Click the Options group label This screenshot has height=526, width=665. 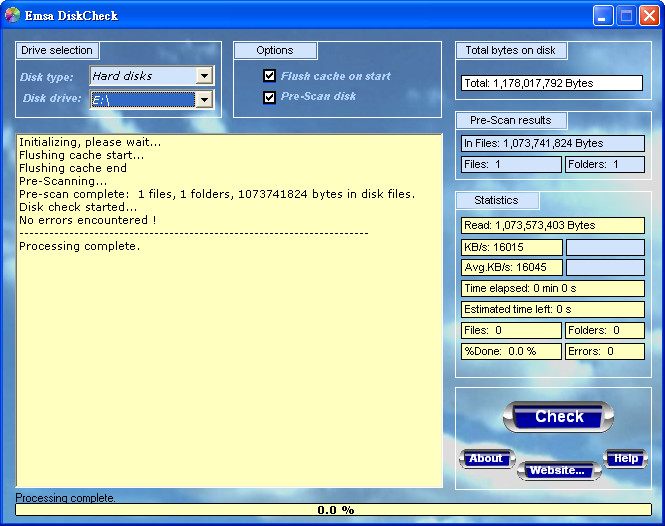275,50
